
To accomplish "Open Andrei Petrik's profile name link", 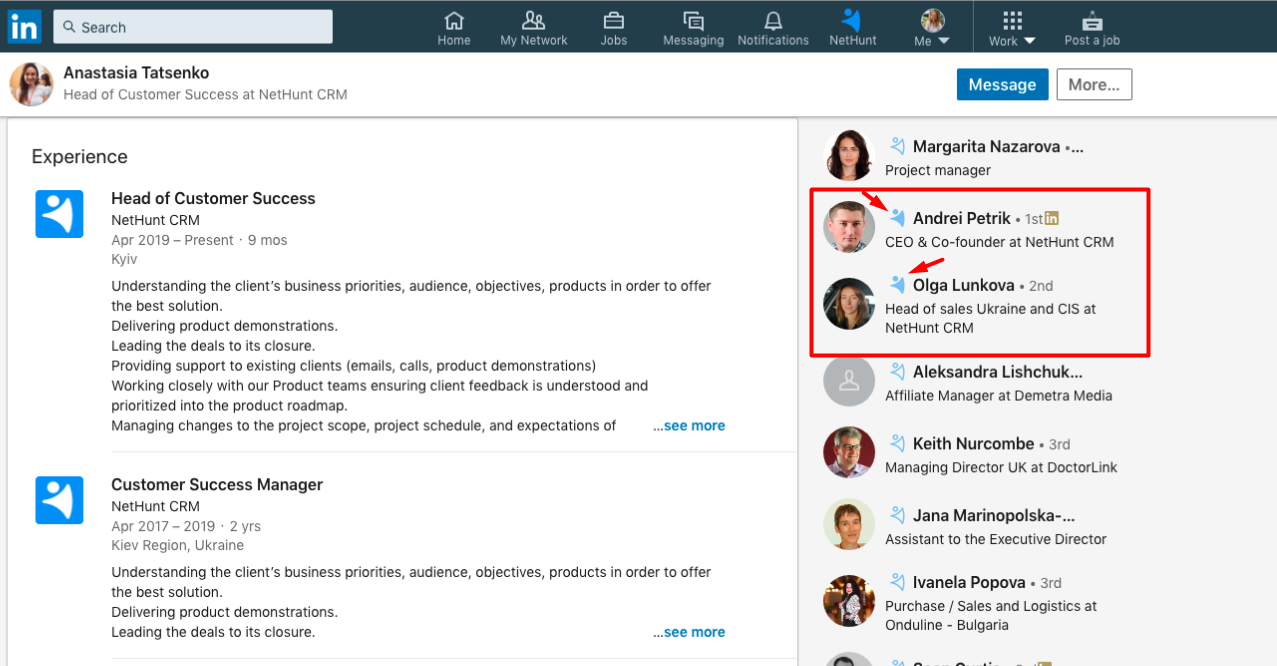I will [x=962, y=218].
